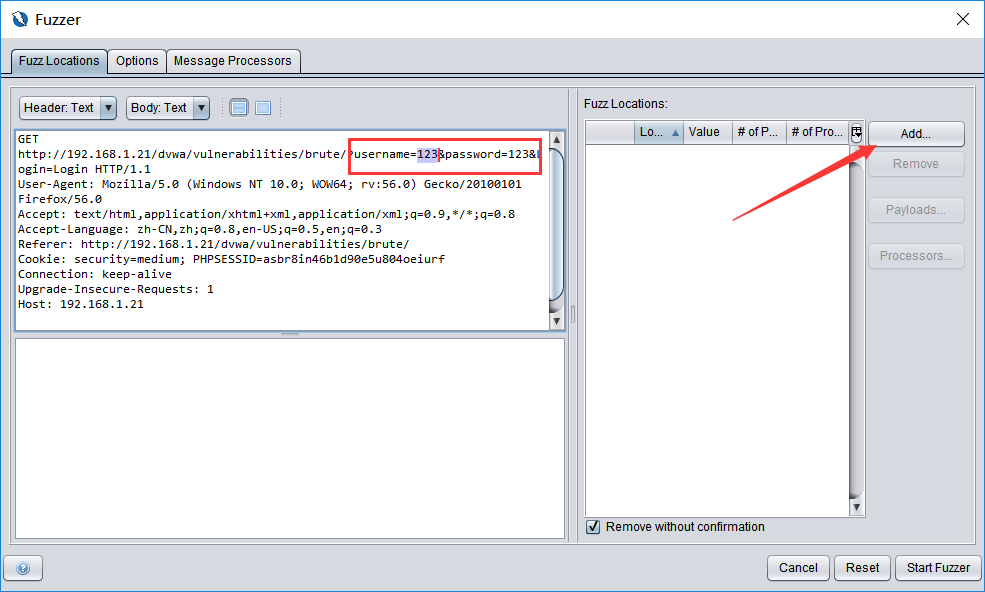This screenshot has height=592, width=985.
Task: Click inside the empty request body pane
Action: 290,438
